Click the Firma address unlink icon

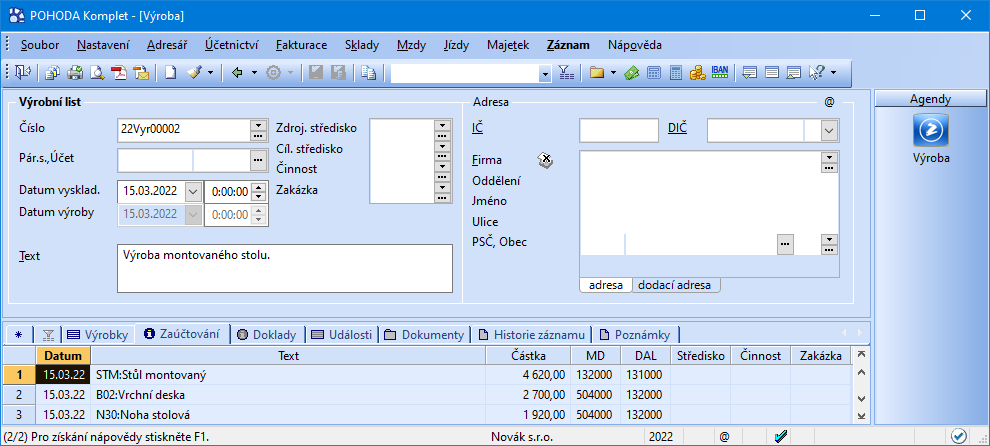[546, 160]
